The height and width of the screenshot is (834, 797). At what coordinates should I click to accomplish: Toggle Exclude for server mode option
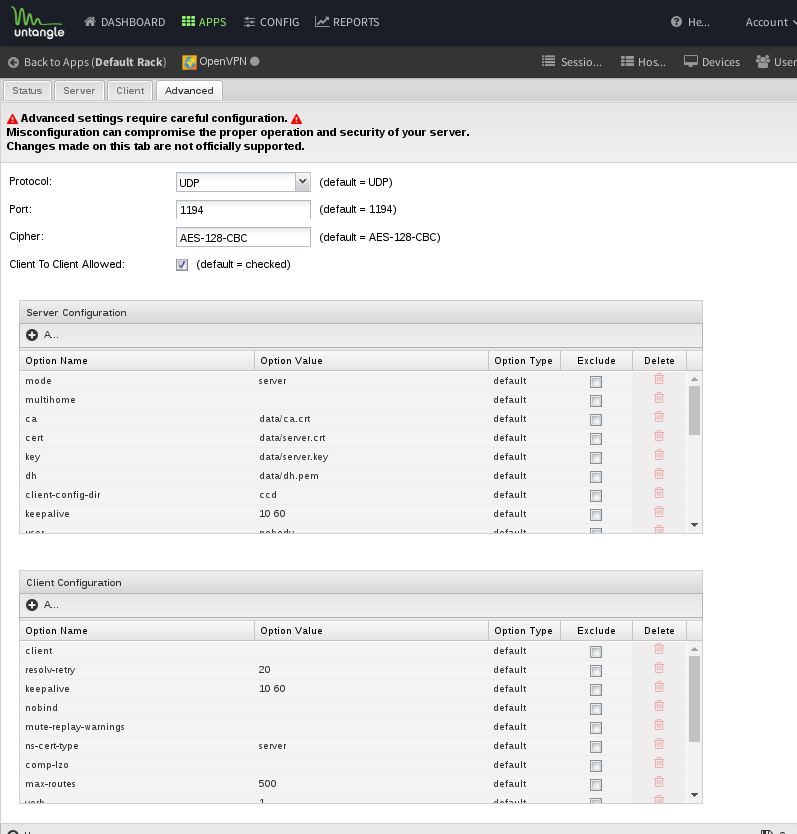tap(596, 382)
